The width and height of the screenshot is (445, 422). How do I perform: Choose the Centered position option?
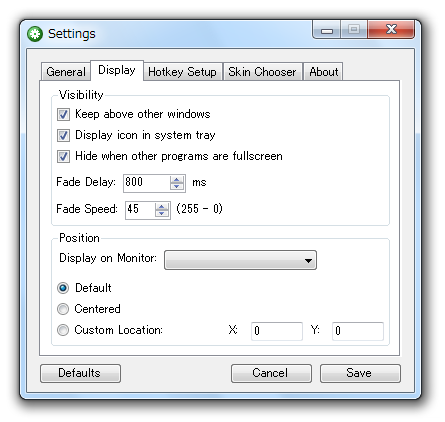pos(63,309)
